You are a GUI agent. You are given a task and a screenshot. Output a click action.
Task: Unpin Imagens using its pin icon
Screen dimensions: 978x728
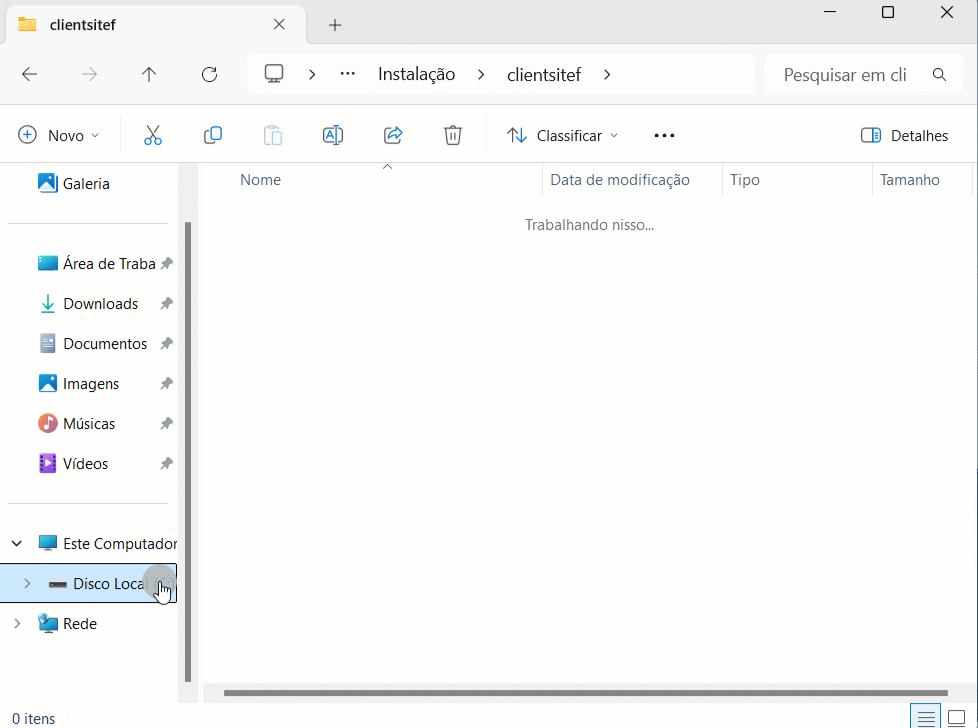[x=166, y=384]
